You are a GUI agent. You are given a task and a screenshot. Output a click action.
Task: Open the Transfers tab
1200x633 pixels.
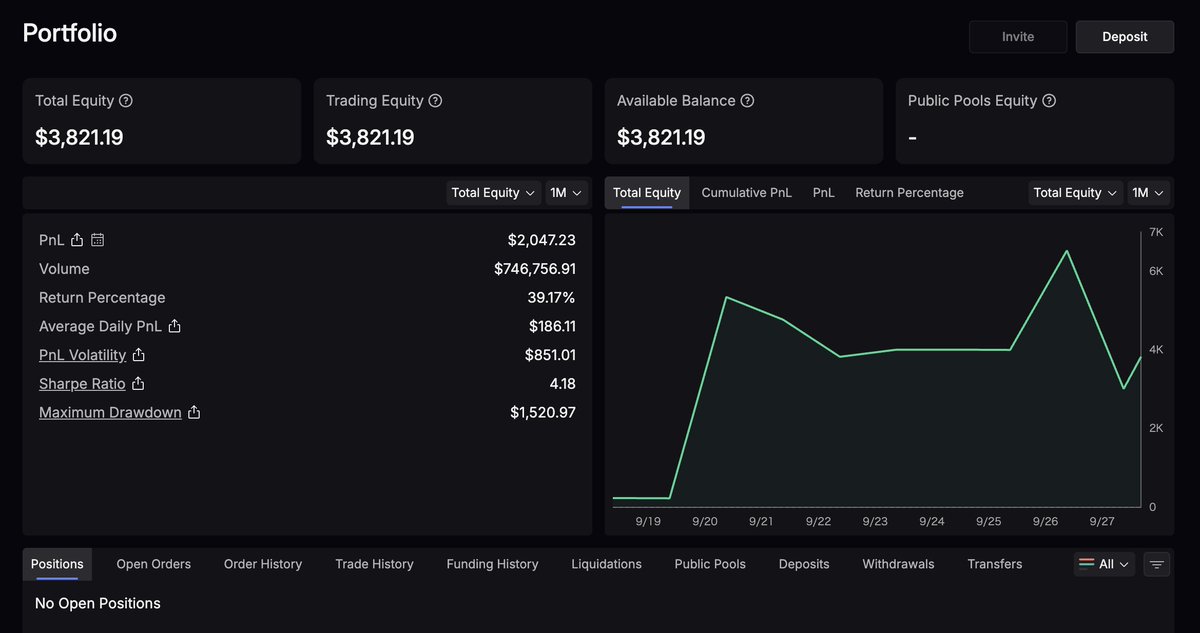click(x=995, y=564)
